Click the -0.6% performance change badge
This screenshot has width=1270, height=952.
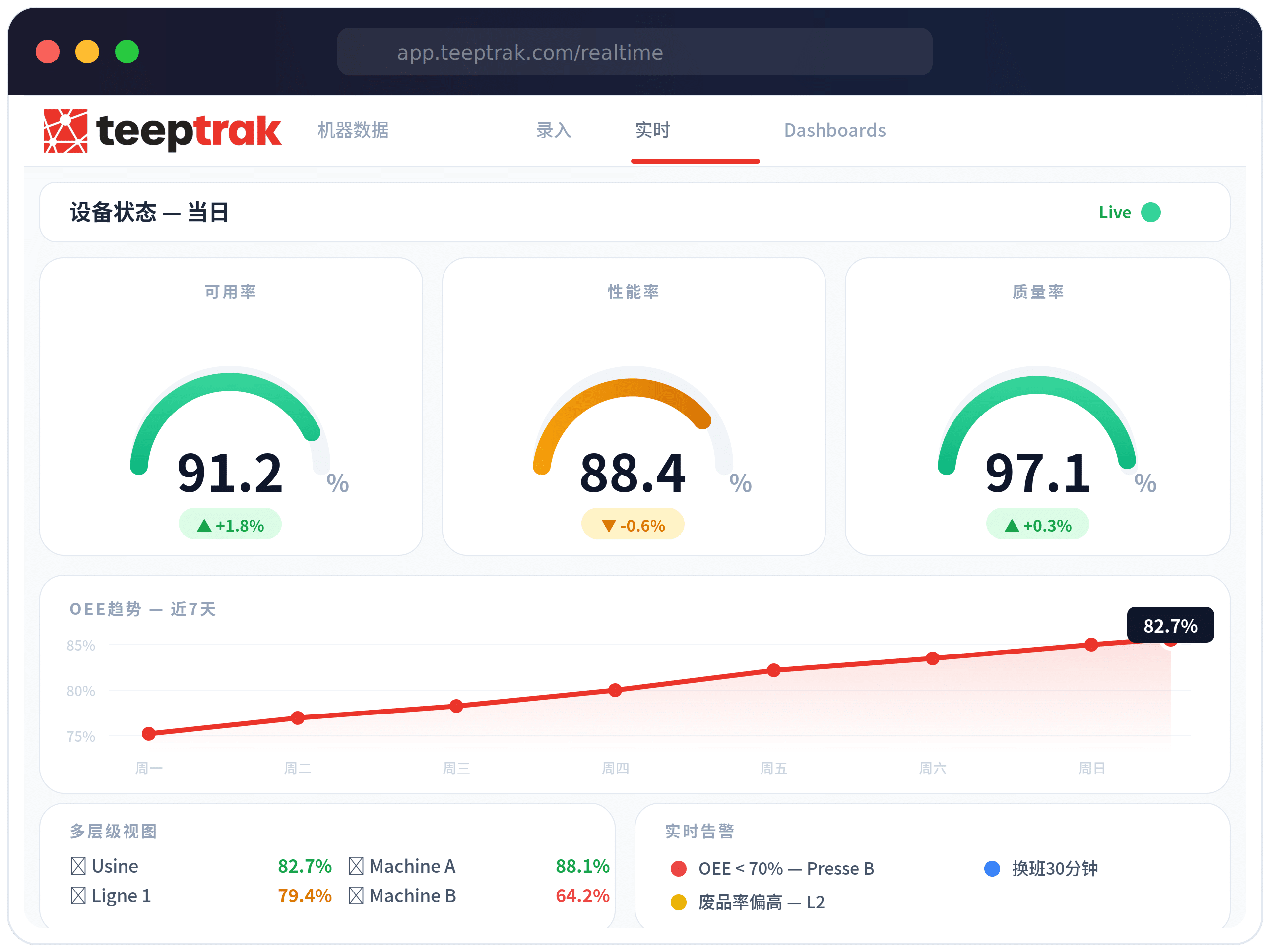click(x=633, y=525)
